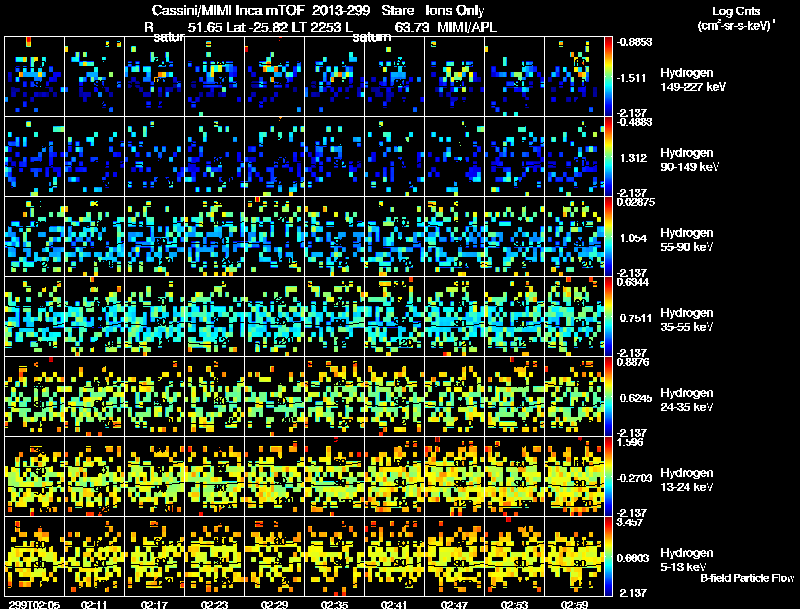Click the '02:47' time axis label
Screen dimensions: 800x609
coord(454,604)
